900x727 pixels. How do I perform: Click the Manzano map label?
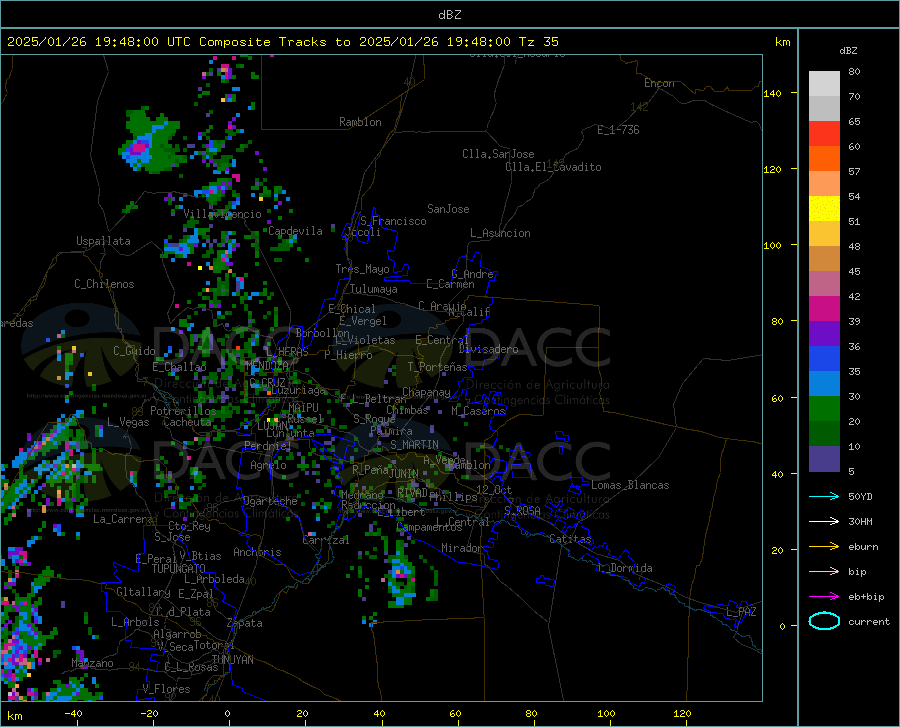point(92,663)
